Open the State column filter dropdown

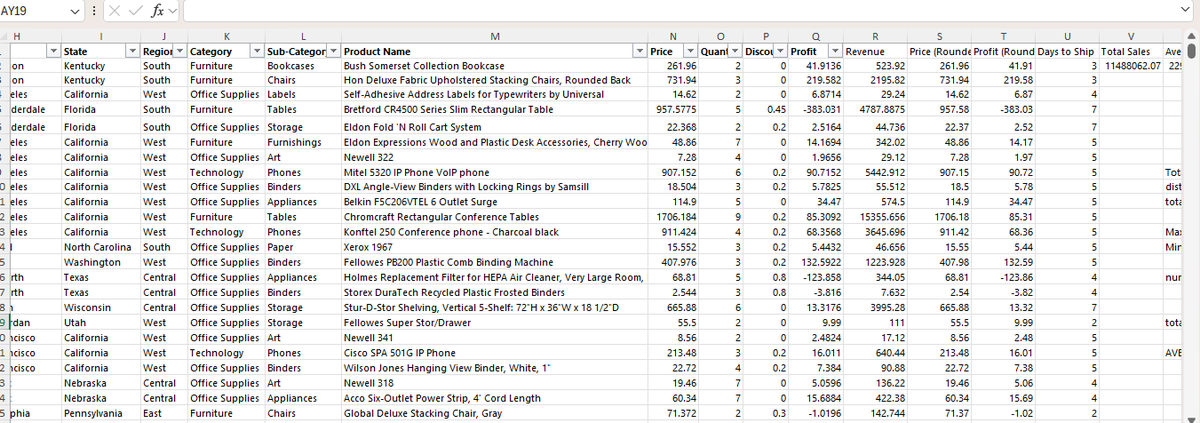pos(132,51)
